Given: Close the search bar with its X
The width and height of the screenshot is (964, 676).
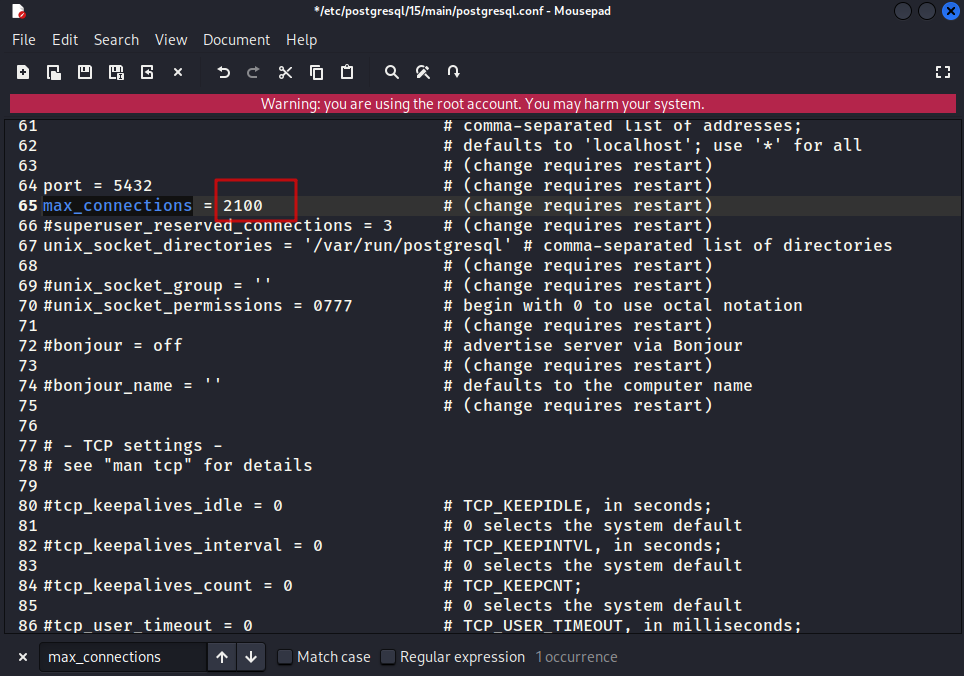Looking at the screenshot, I should 23,657.
